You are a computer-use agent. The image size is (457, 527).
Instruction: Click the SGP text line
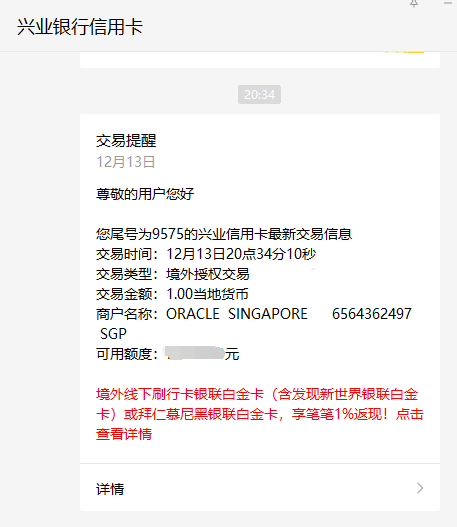[x=113, y=333]
